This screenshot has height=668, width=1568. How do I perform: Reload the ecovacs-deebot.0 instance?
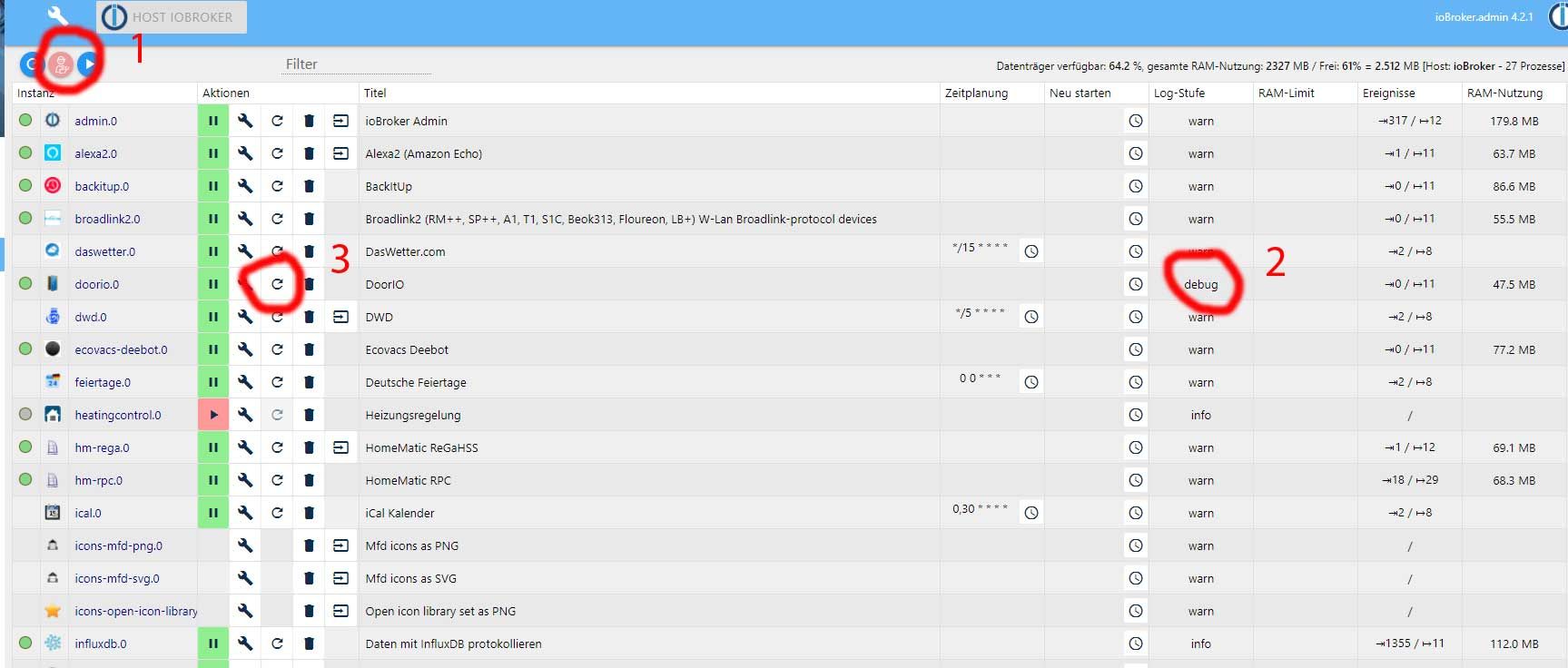pyautogui.click(x=277, y=349)
